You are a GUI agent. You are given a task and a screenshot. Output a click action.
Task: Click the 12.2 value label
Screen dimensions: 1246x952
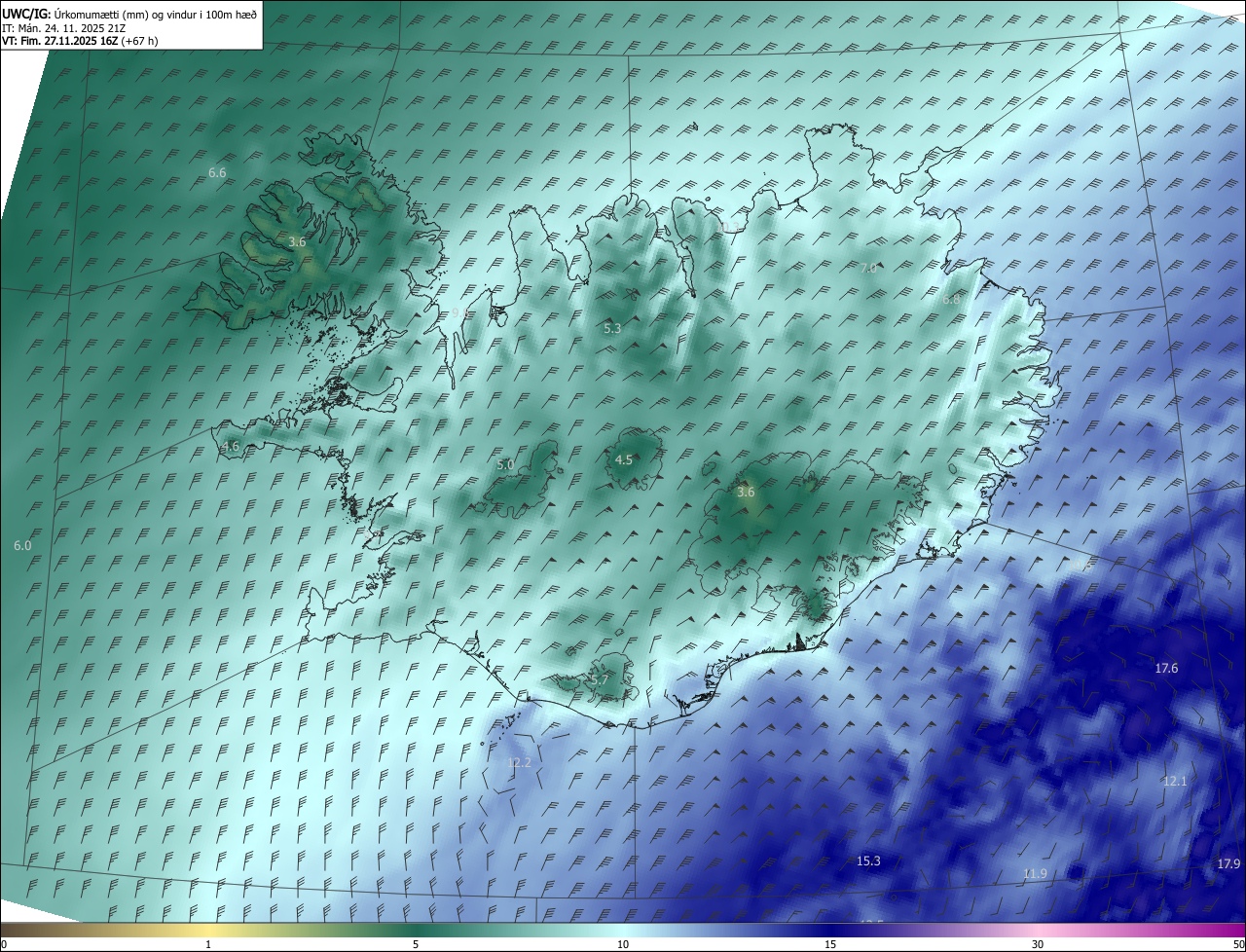click(520, 762)
